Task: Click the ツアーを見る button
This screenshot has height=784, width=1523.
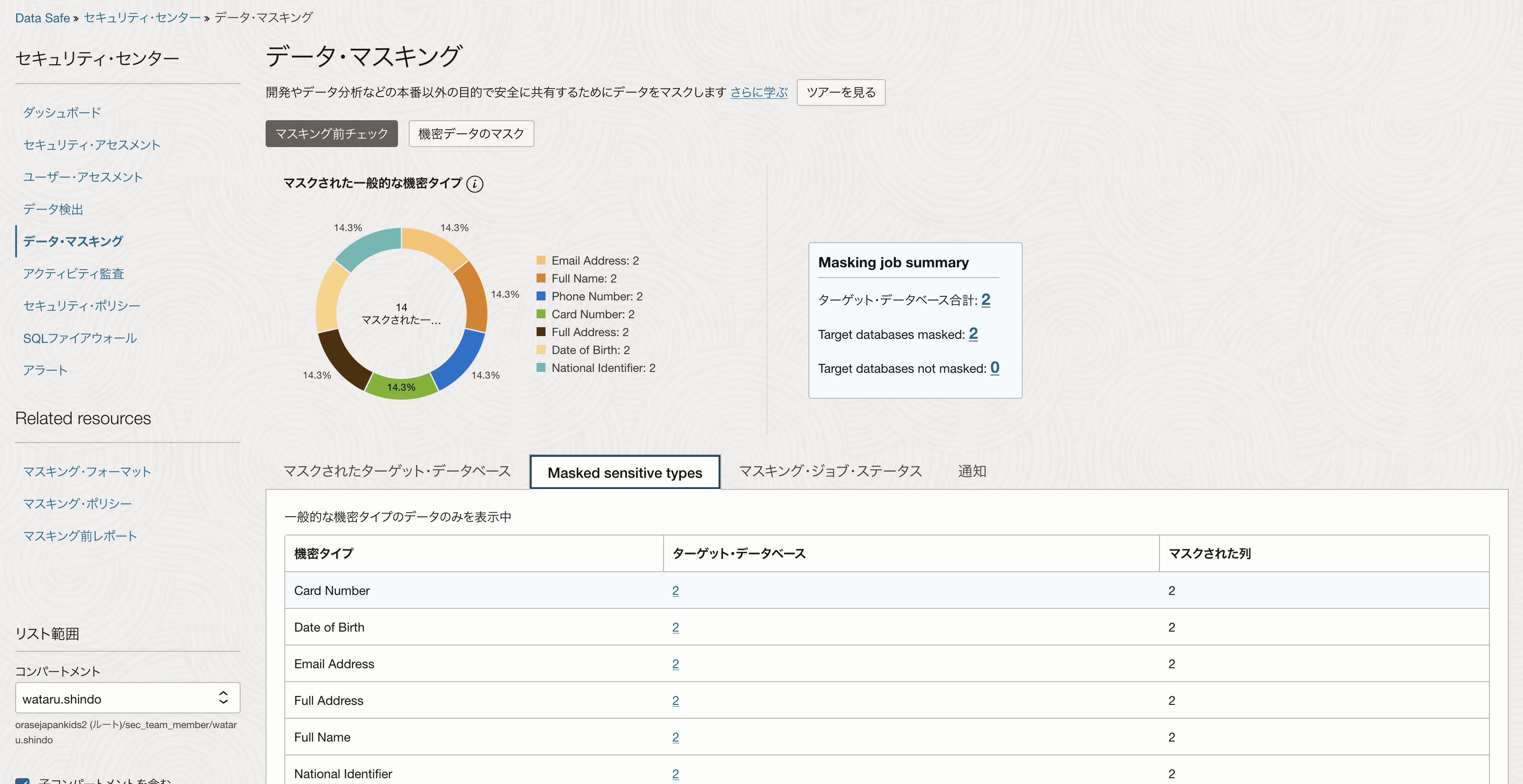Action: tap(840, 92)
